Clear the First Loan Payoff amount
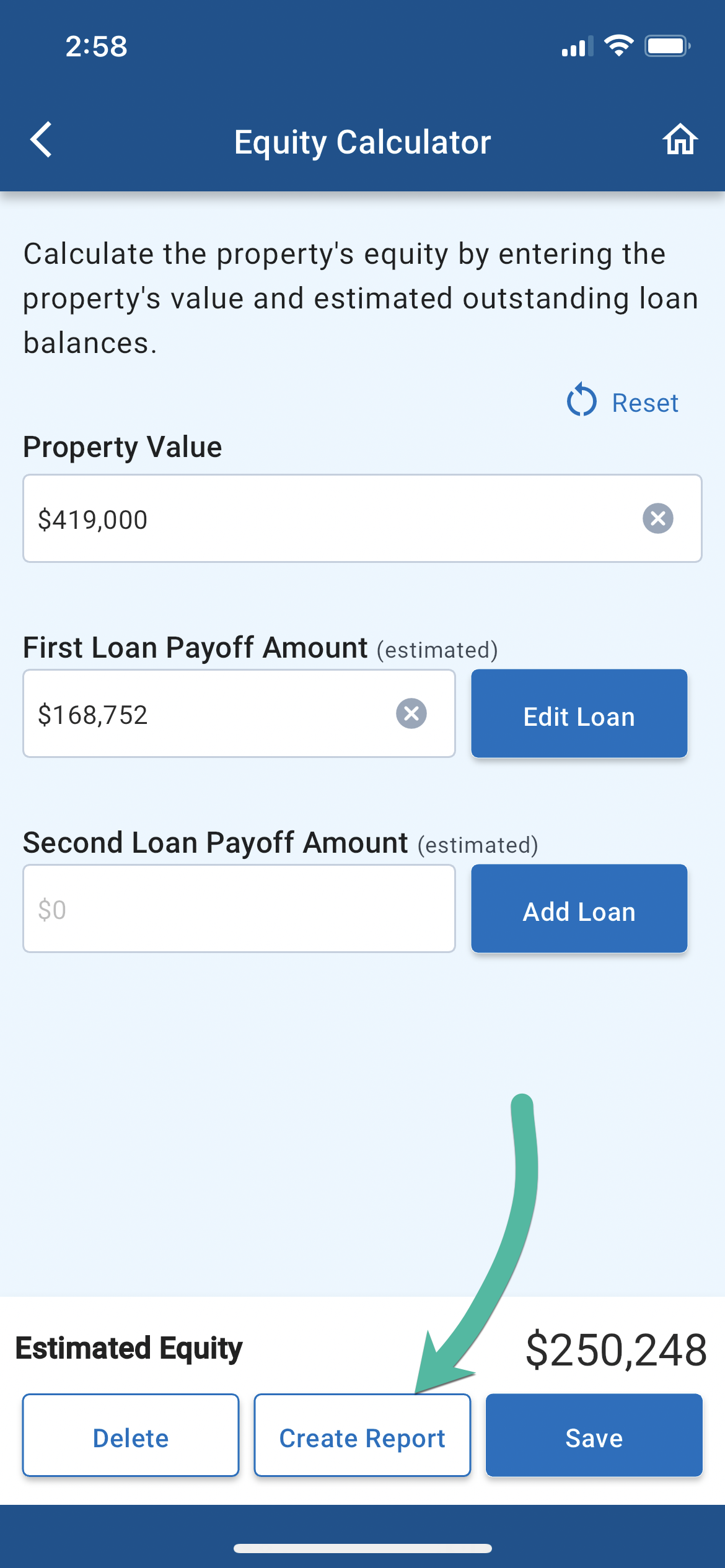 pyautogui.click(x=411, y=713)
